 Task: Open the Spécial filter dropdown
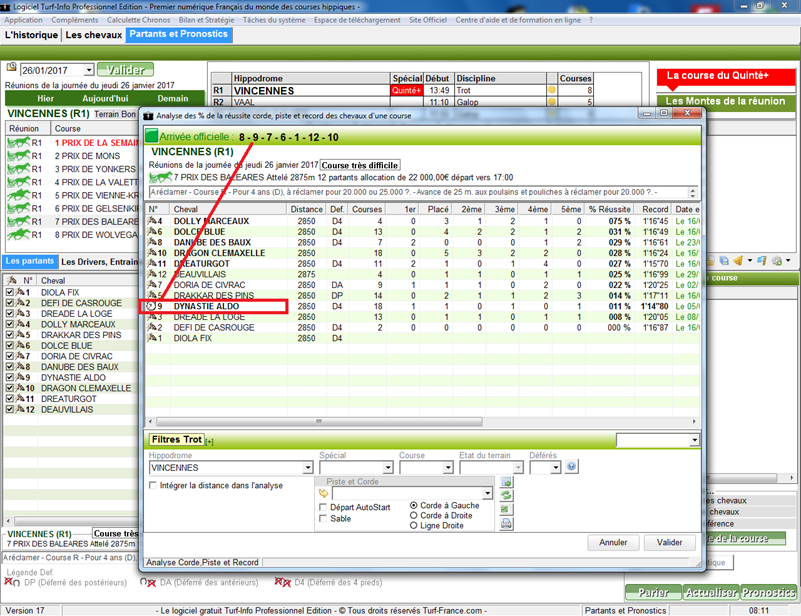[x=388, y=467]
